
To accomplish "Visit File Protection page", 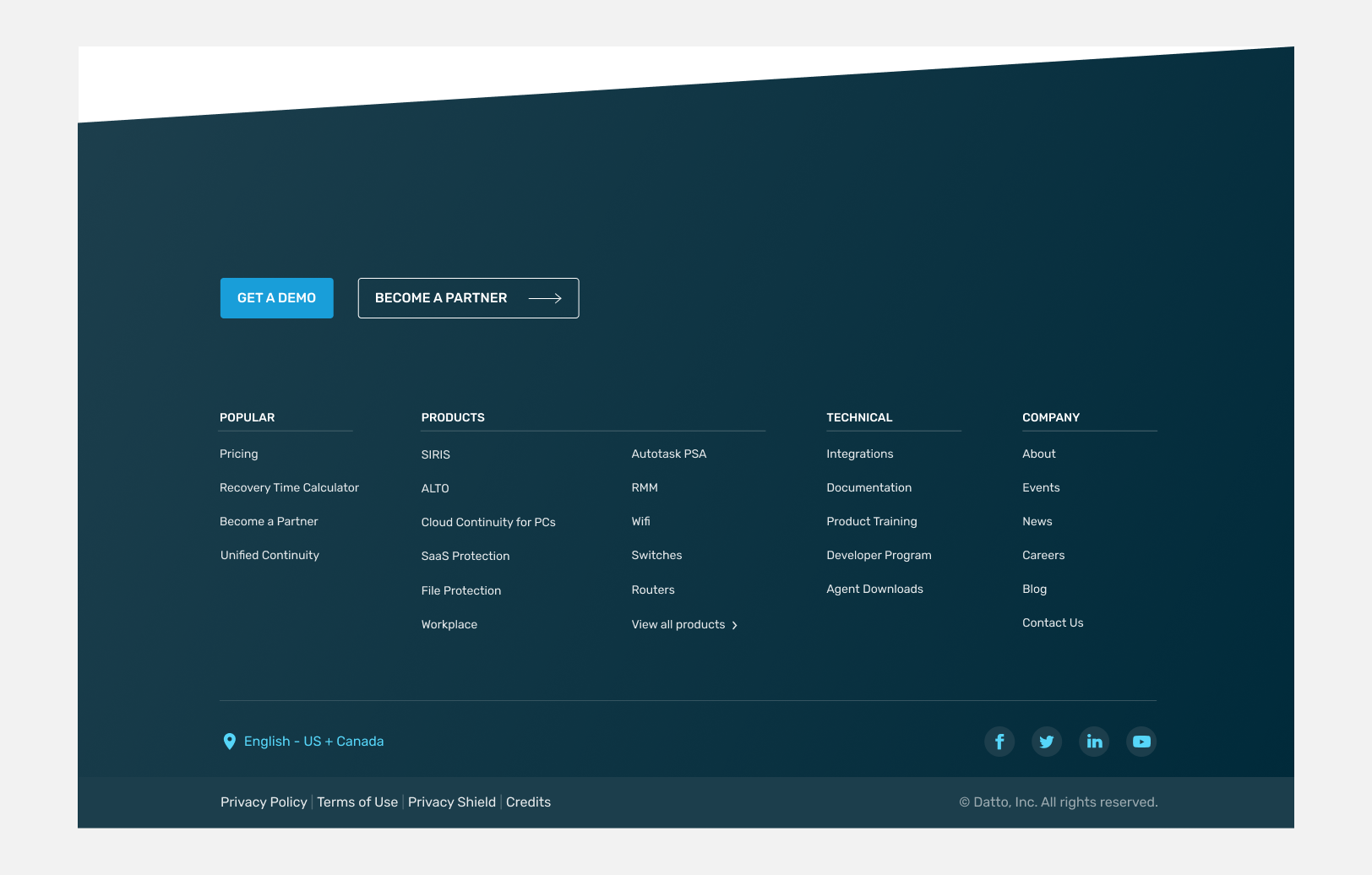I will coord(461,590).
